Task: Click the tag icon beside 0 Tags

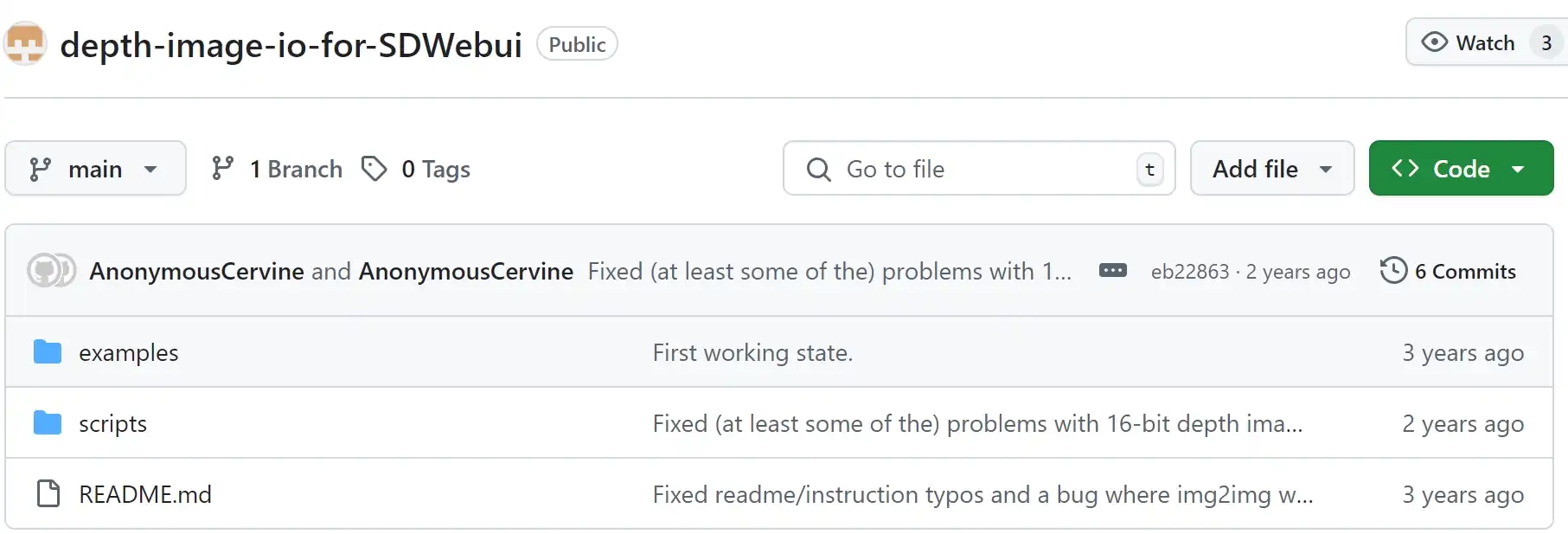Action: click(374, 169)
